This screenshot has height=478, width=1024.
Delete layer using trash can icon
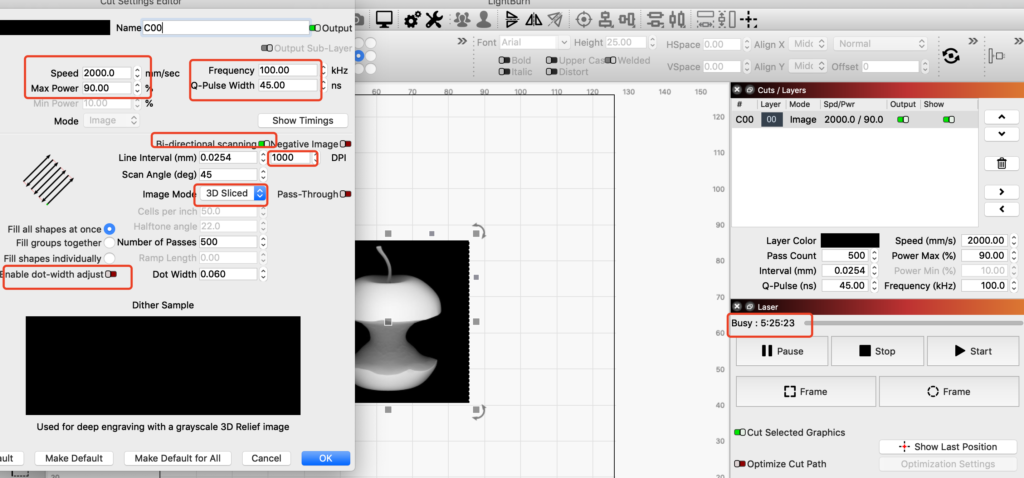point(1002,163)
